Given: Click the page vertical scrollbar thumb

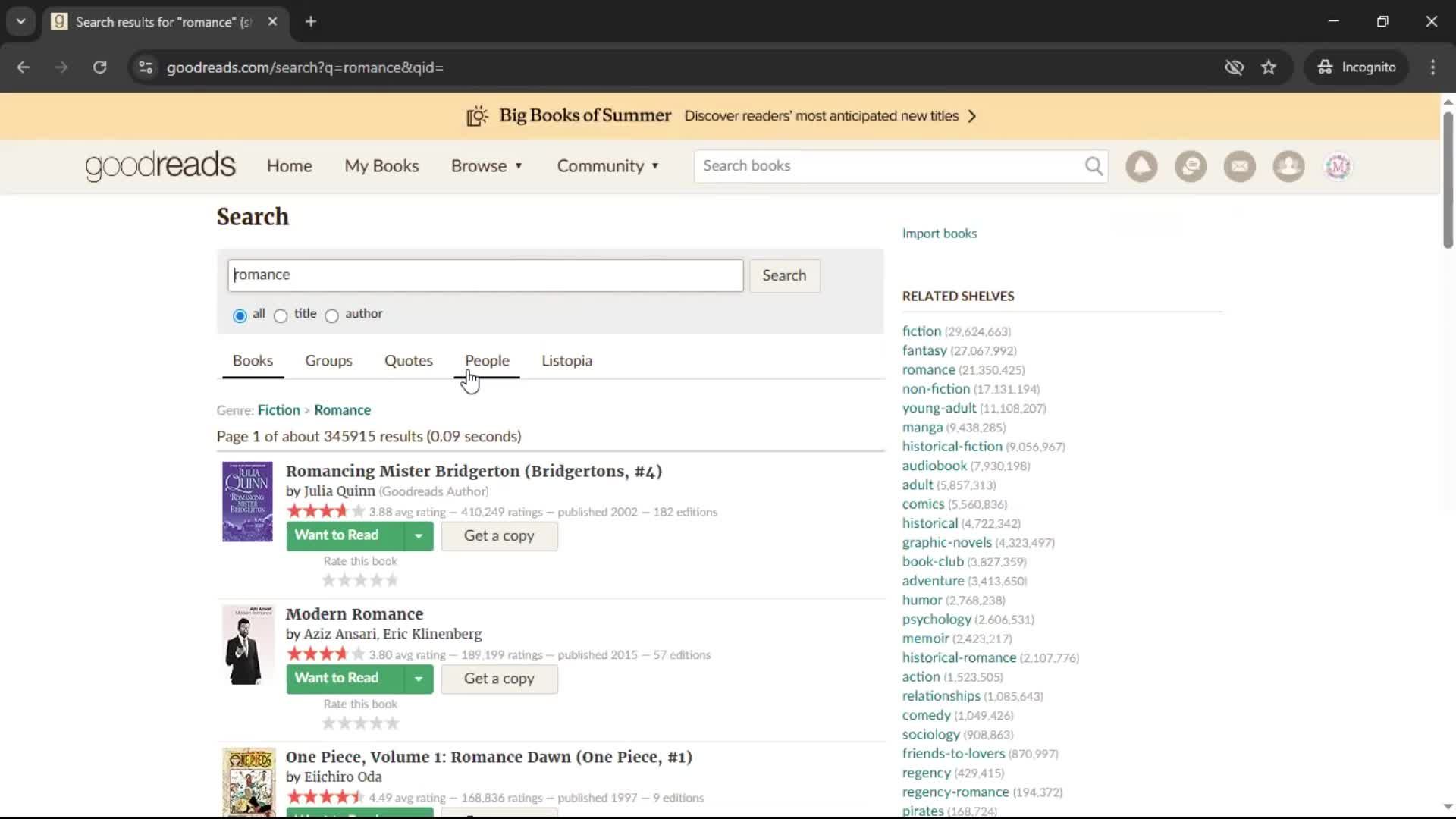Looking at the screenshot, I should coord(1448,180).
